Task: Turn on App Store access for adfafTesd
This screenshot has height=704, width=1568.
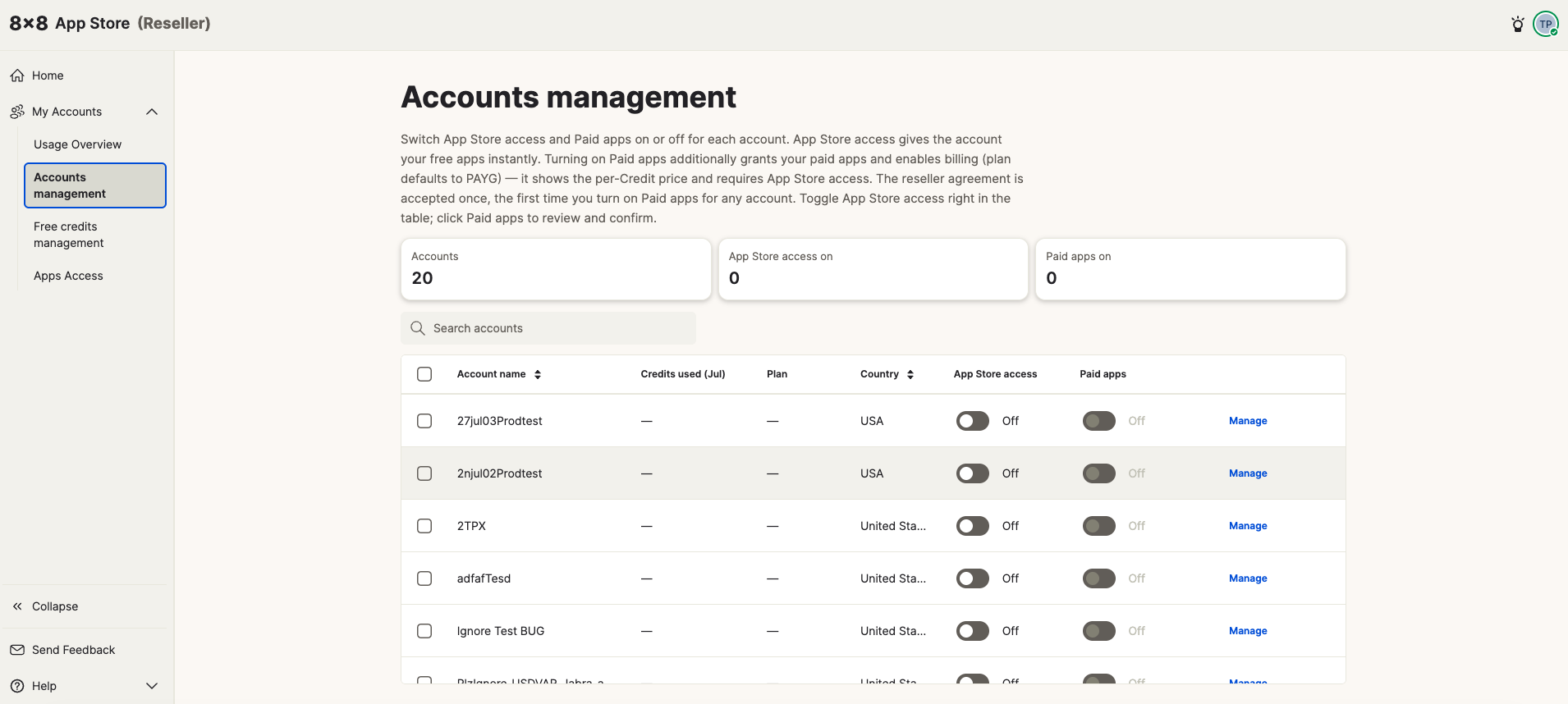Action: pos(973,578)
